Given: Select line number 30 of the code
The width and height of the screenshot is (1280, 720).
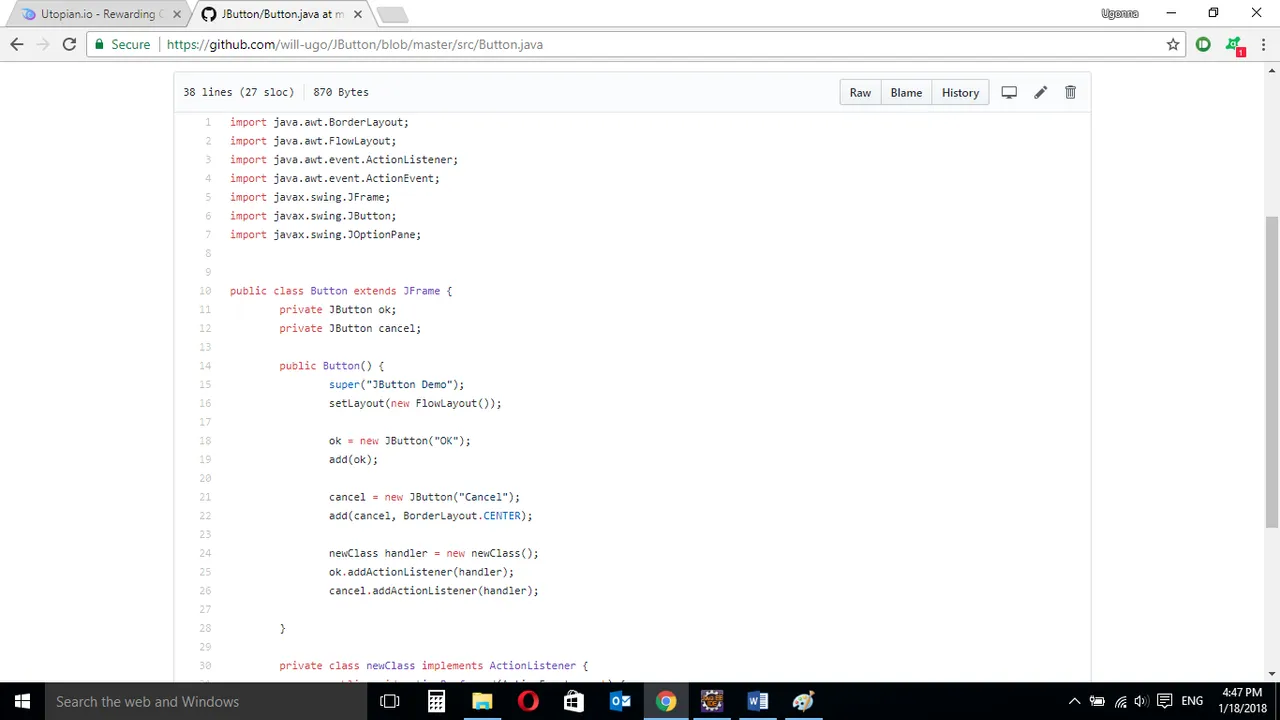Looking at the screenshot, I should 205,666.
